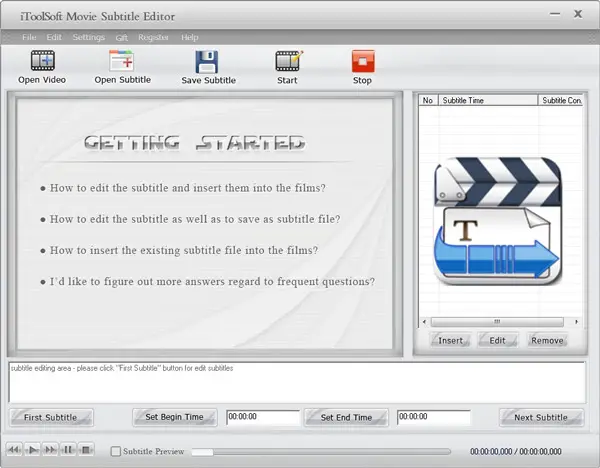
Task: Open the File menu
Action: (x=29, y=37)
